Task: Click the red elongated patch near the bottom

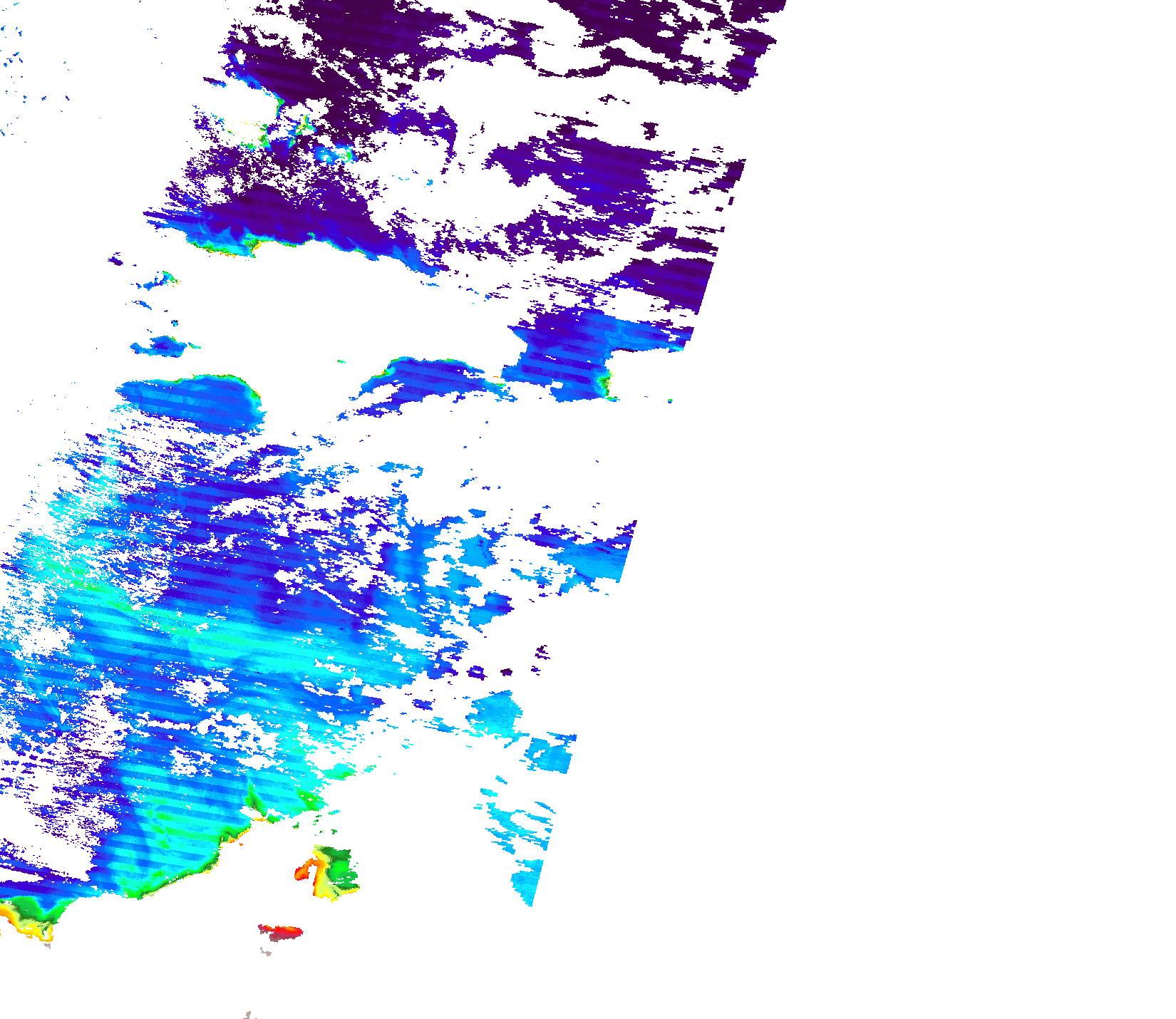Action: tap(282, 931)
